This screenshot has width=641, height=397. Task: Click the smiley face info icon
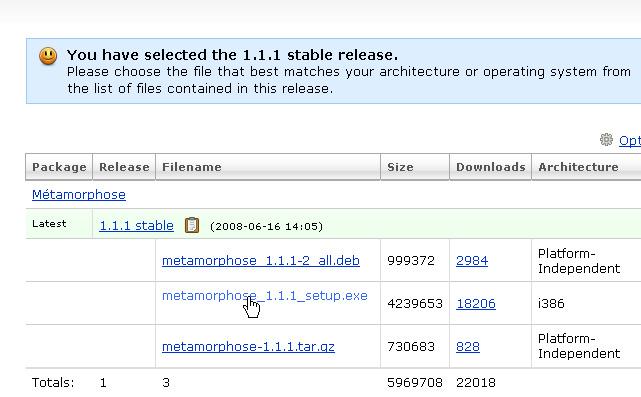48,56
